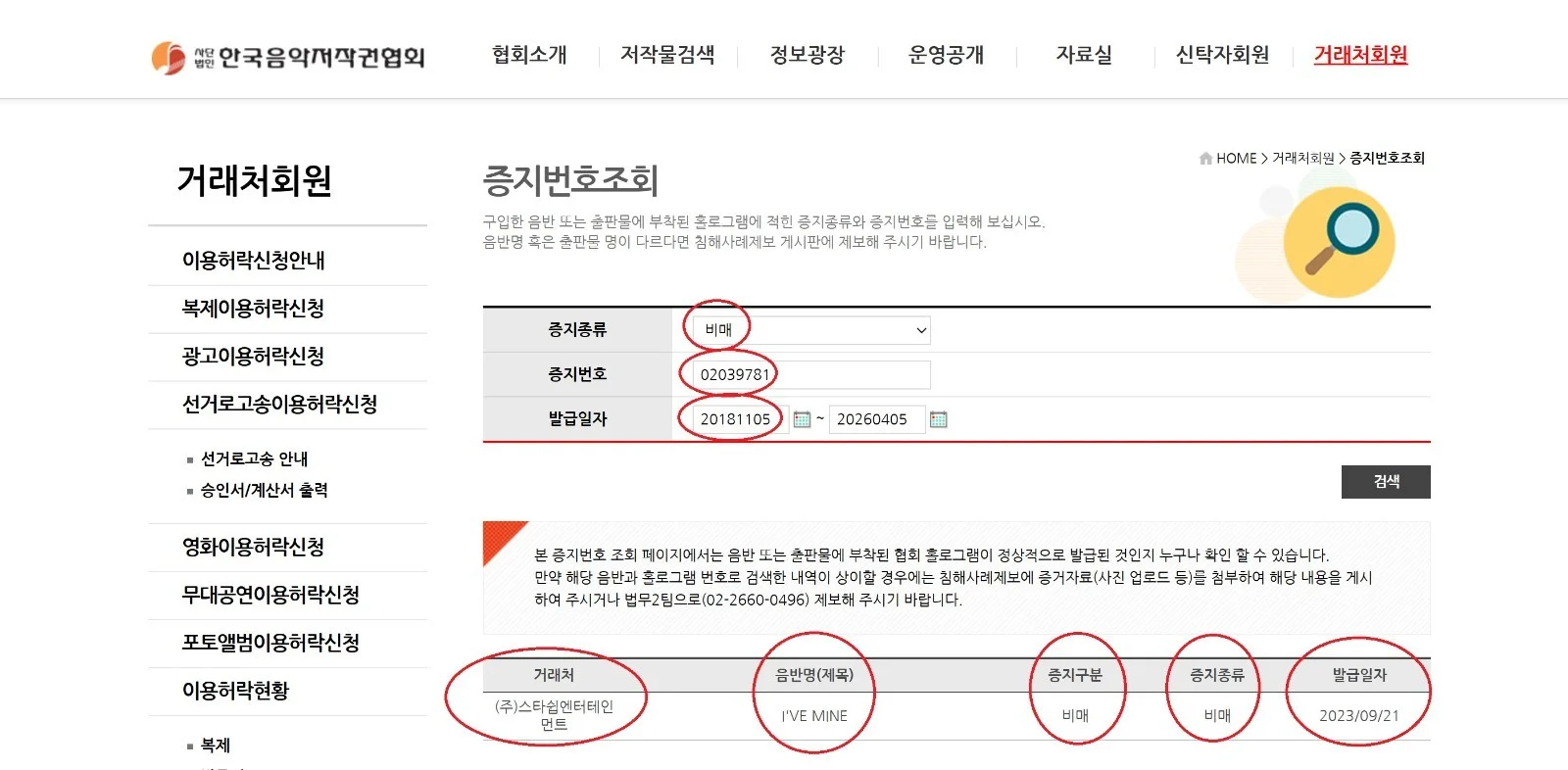Go to 이용허락현황 in sidebar
Viewport: 1568px width, 770px height.
coord(236,692)
